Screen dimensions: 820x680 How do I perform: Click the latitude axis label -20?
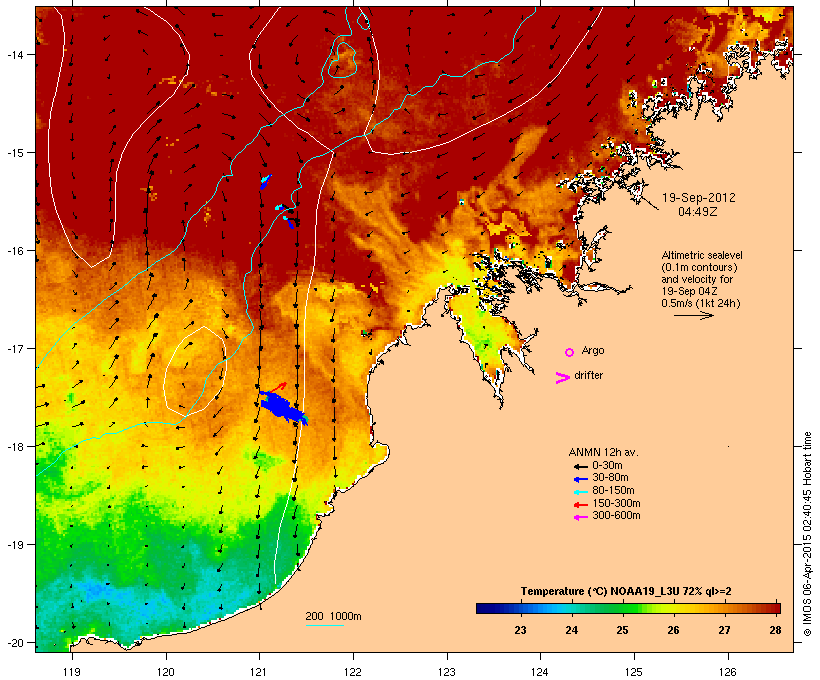click(14, 642)
